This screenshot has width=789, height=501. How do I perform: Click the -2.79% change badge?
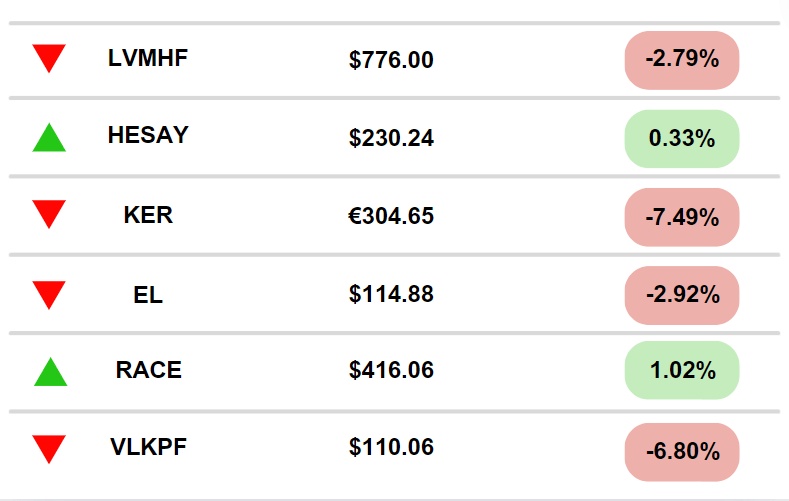coord(682,60)
